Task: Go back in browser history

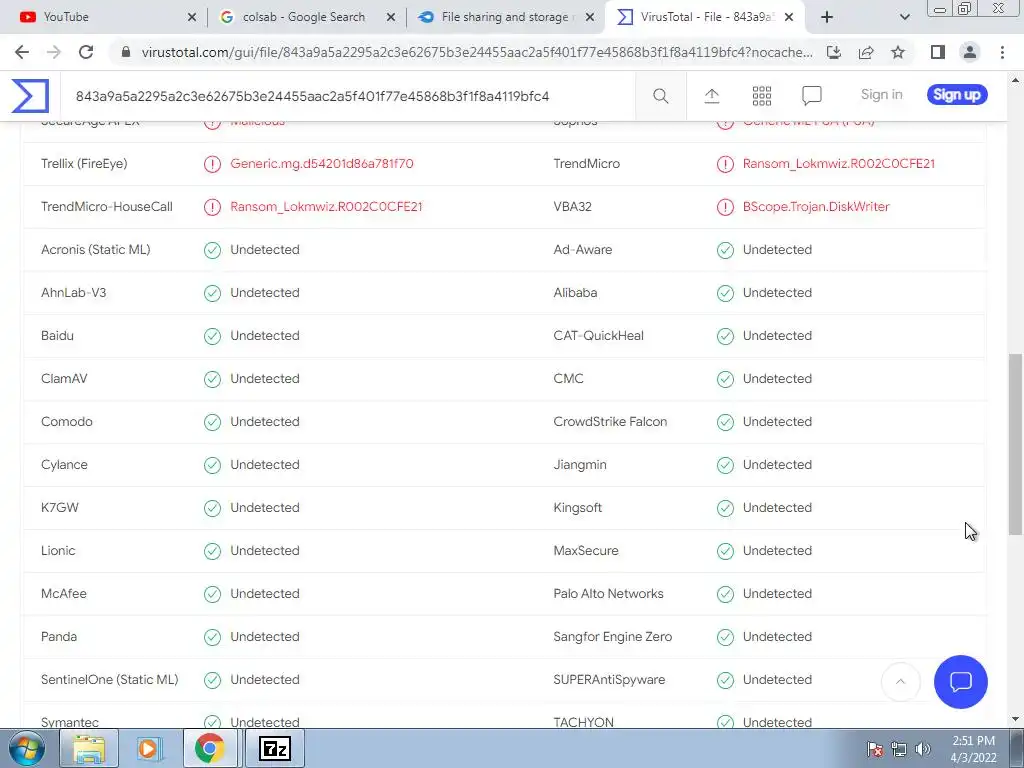Action: [x=22, y=52]
